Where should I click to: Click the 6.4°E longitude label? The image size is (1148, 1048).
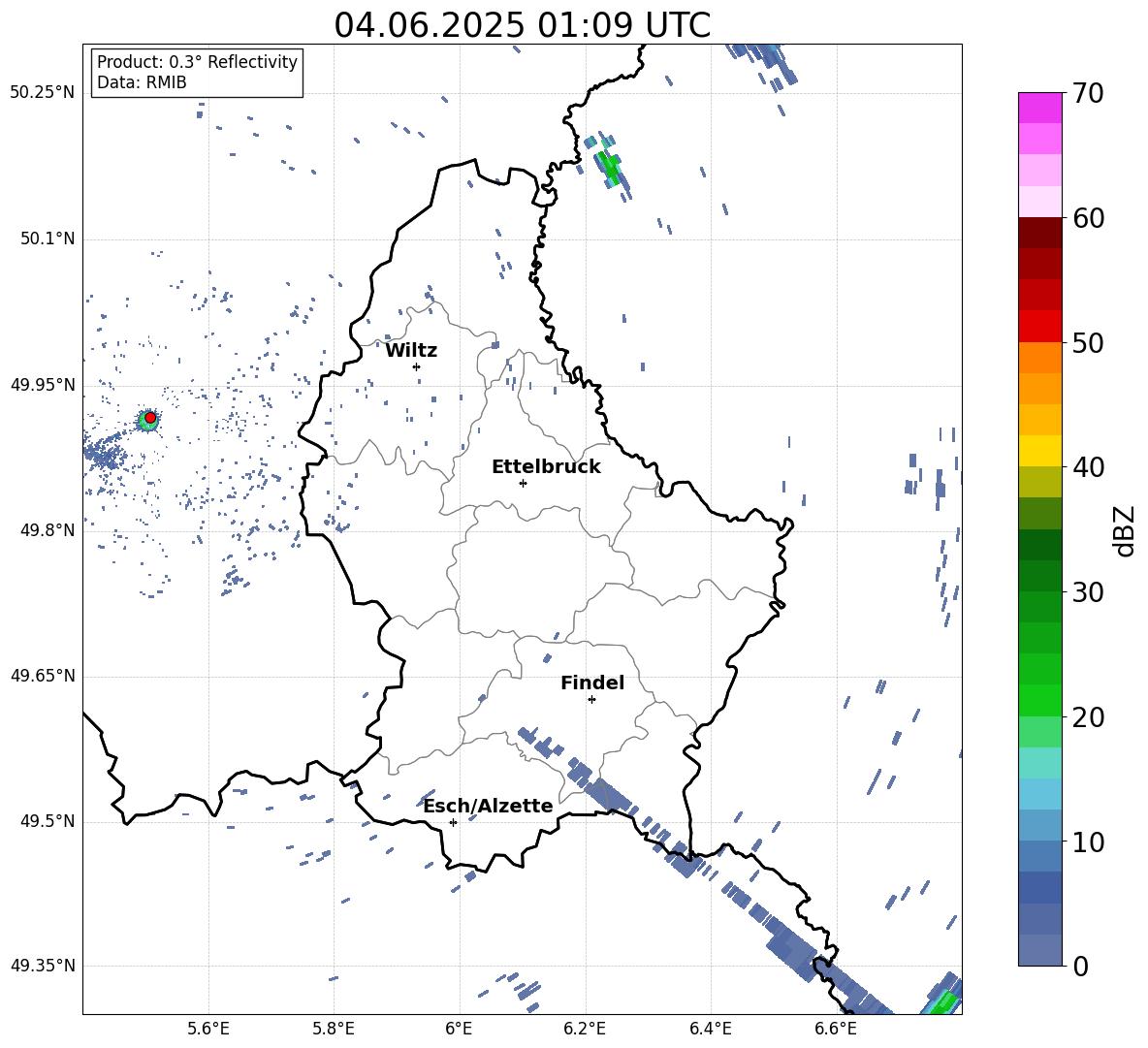[x=710, y=1029]
